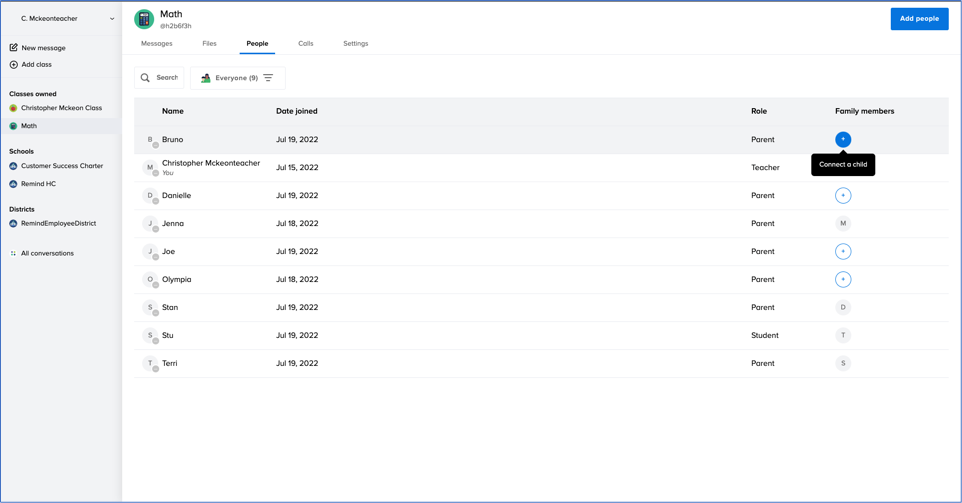This screenshot has width=962, height=503.
Task: Open the Files tab
Action: (209, 44)
